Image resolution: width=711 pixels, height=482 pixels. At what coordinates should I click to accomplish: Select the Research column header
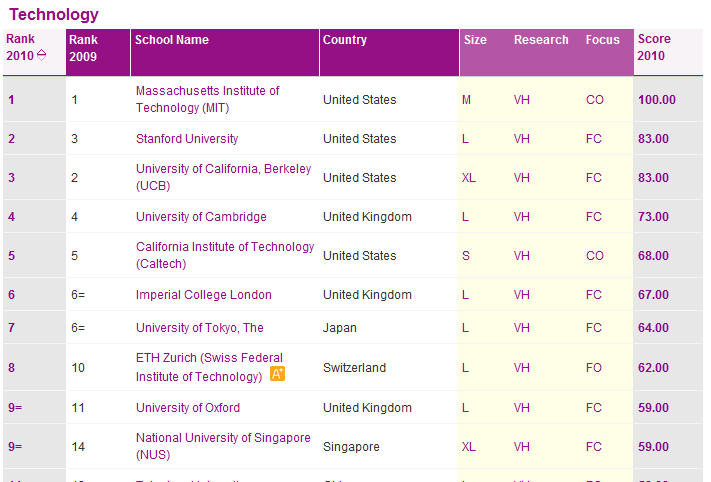point(541,40)
